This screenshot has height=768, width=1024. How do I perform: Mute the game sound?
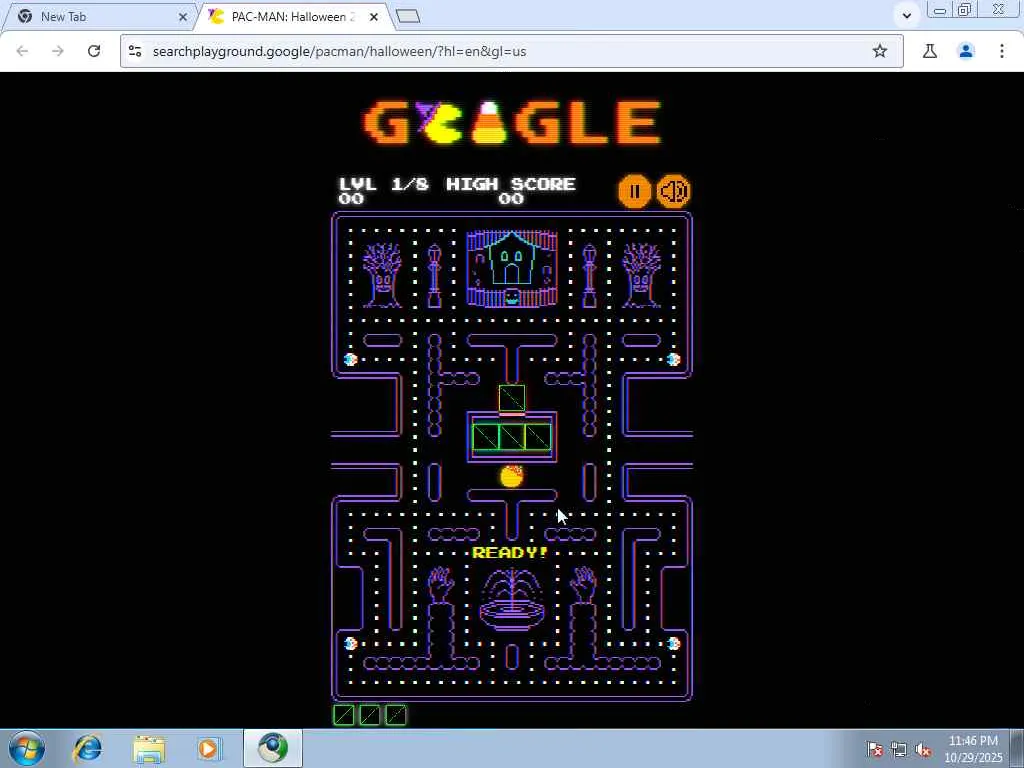[673, 191]
